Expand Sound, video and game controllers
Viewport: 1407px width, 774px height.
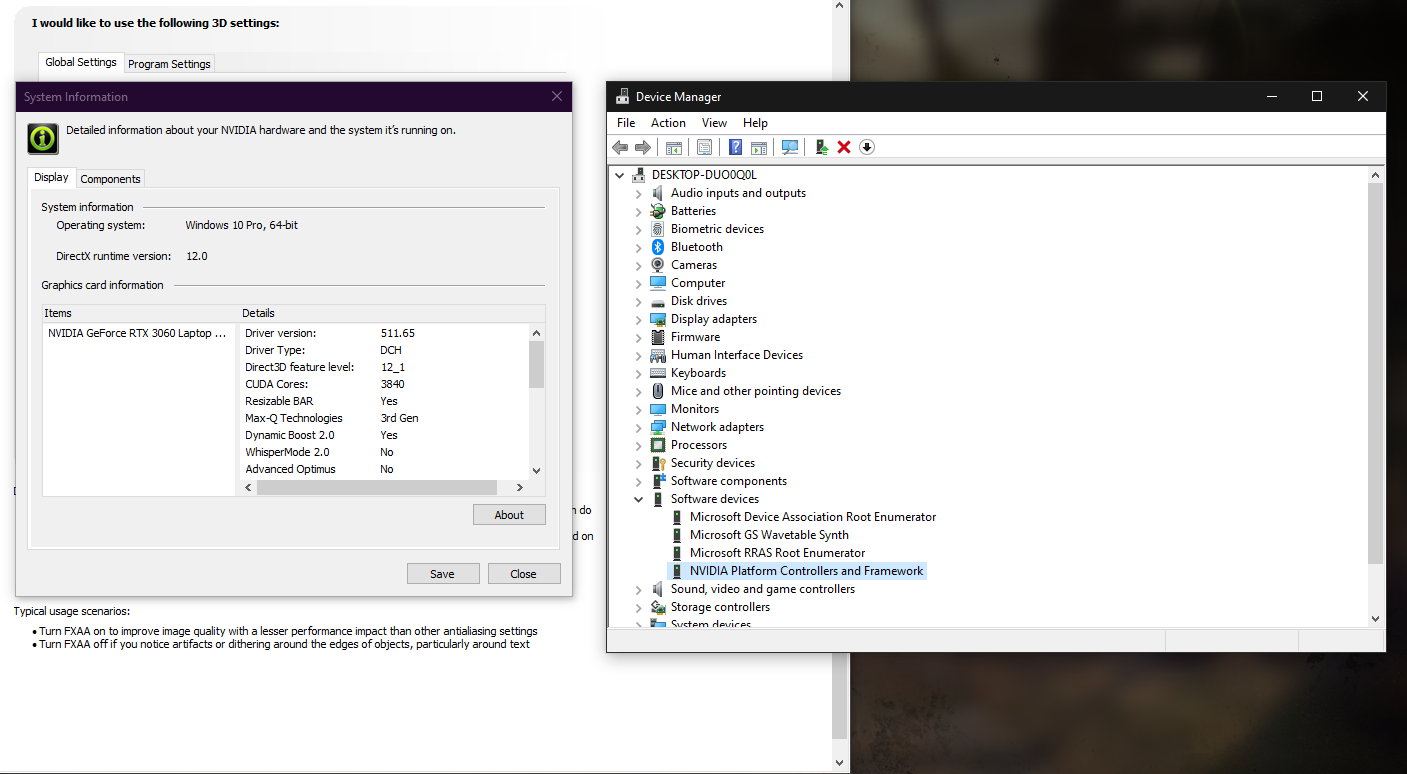[x=639, y=589]
